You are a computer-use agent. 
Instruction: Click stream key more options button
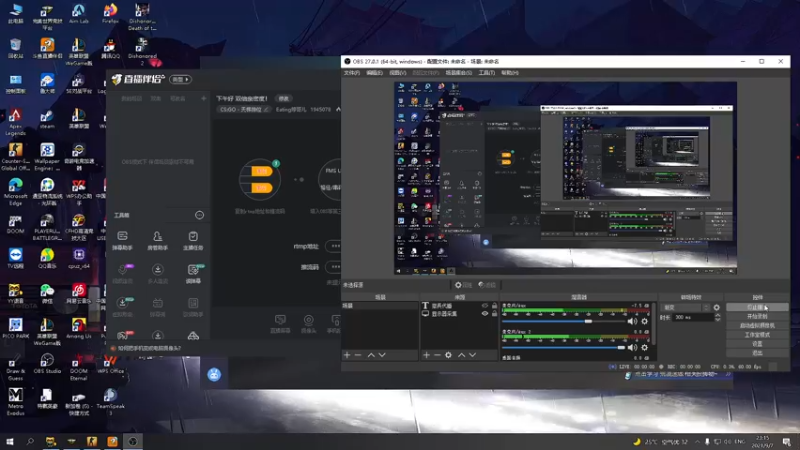[334, 267]
